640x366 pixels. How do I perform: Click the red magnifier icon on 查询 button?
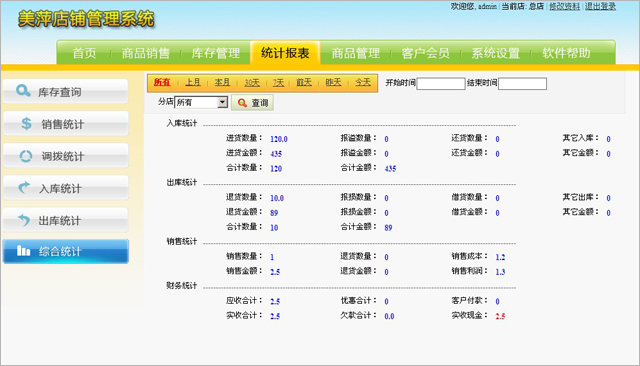(x=242, y=103)
